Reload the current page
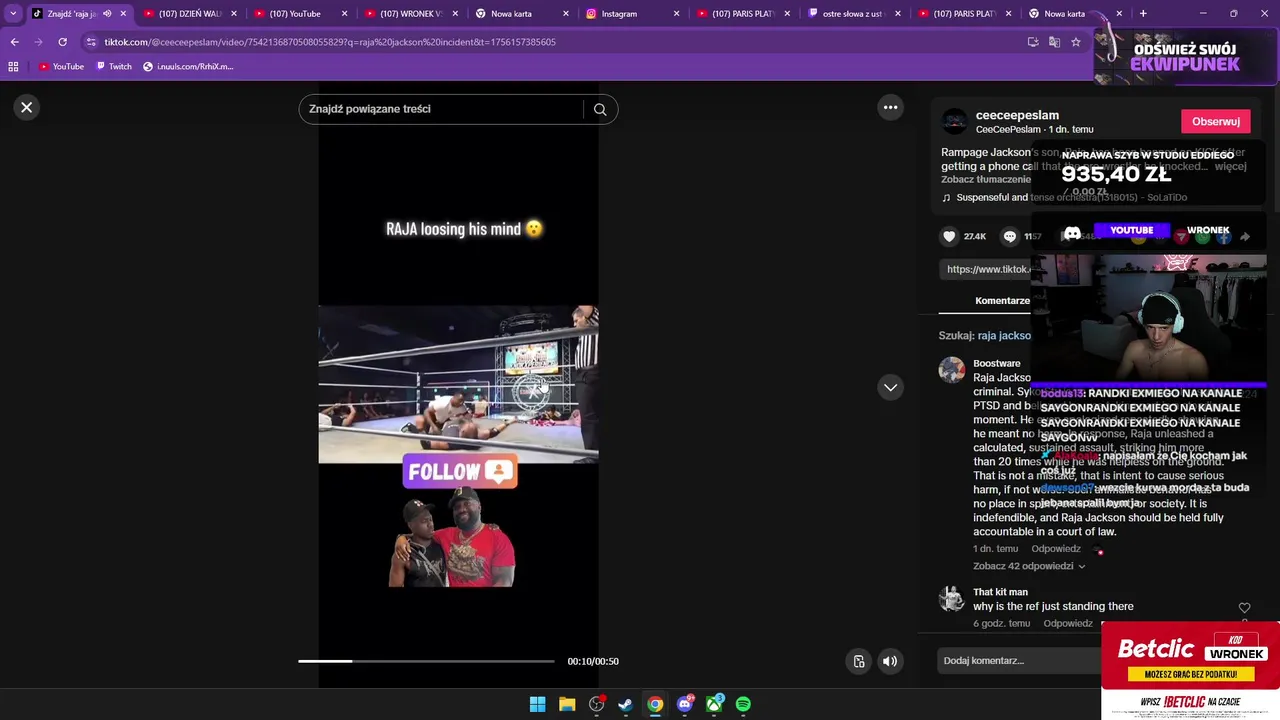This screenshot has height=720, width=1280. [62, 42]
